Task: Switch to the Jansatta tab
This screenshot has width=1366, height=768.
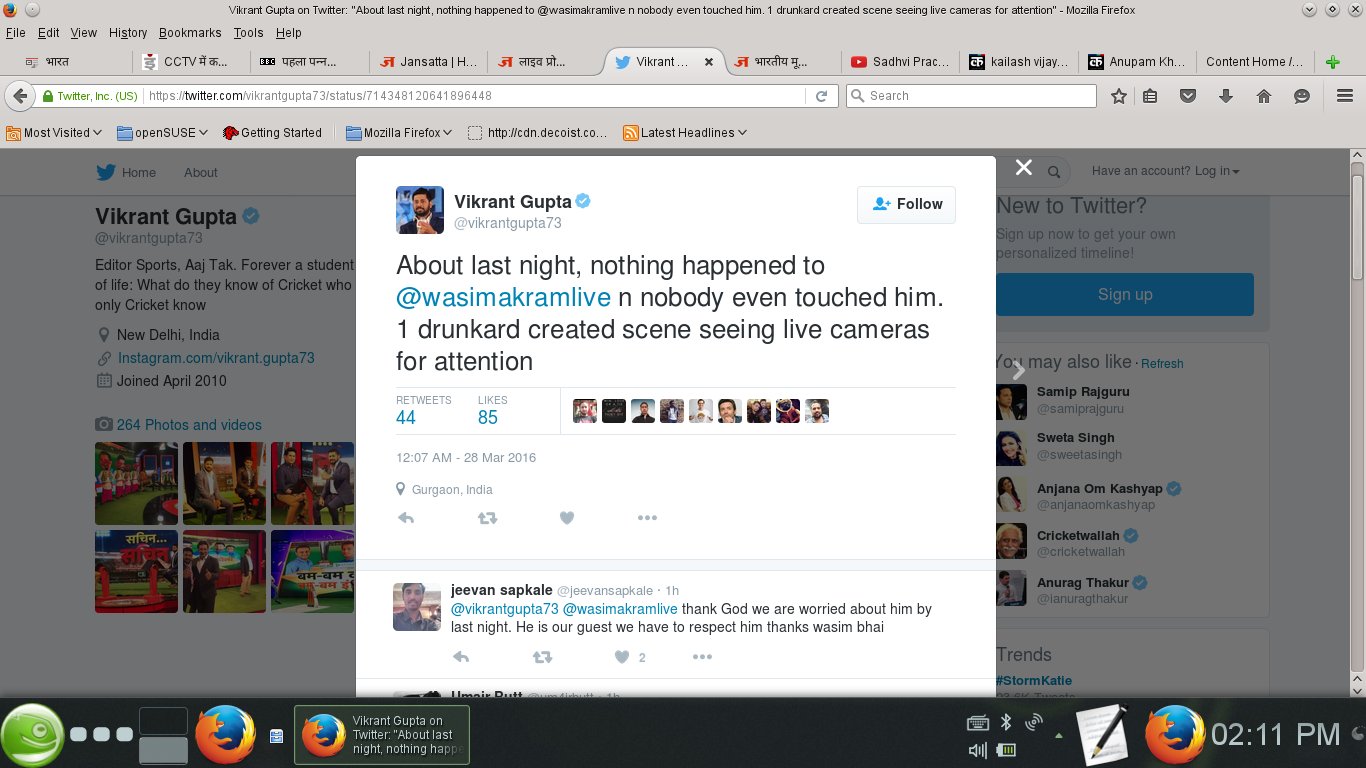Action: point(430,62)
